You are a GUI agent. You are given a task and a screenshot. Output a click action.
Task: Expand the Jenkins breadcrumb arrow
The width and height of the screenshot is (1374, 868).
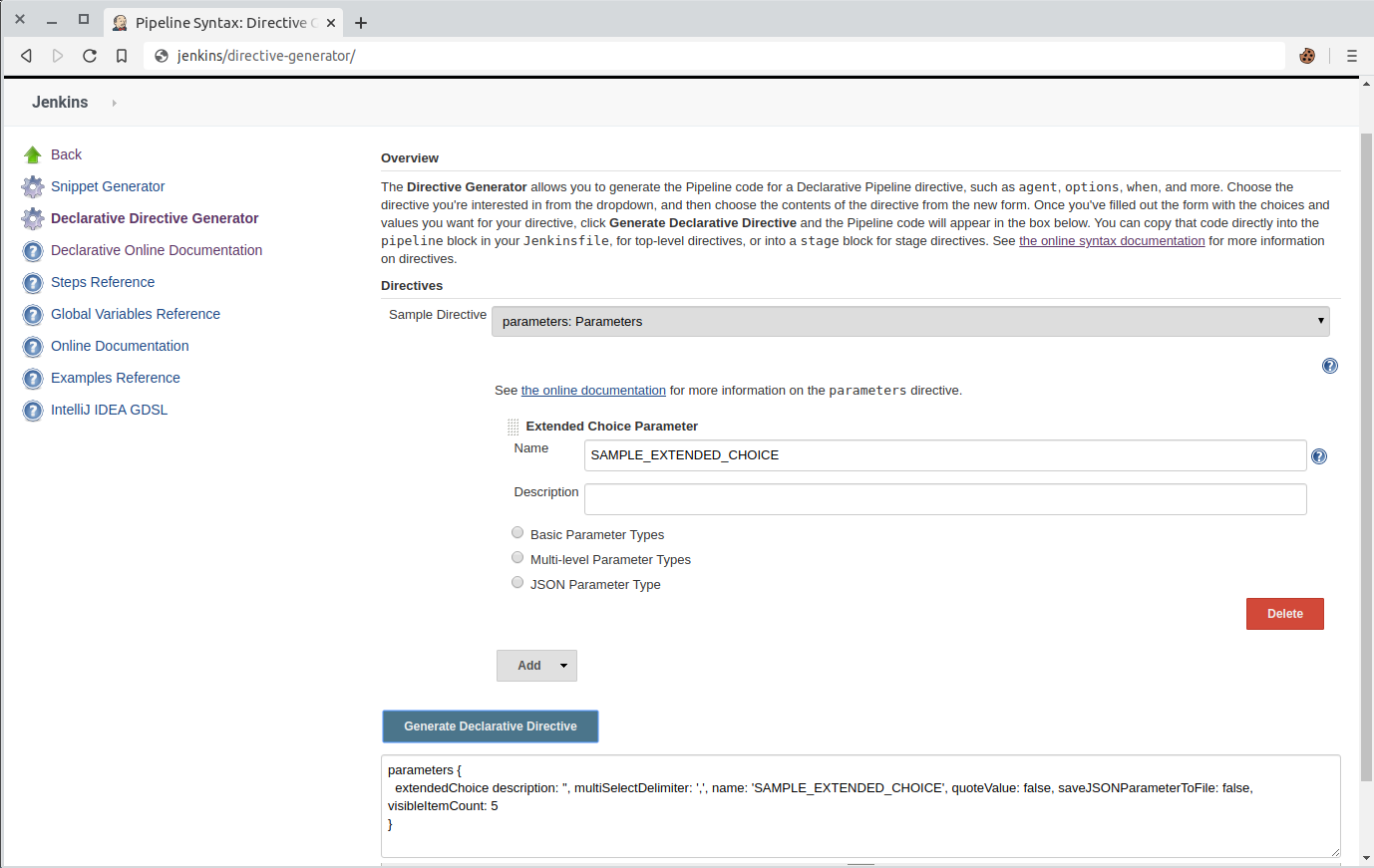tap(115, 103)
